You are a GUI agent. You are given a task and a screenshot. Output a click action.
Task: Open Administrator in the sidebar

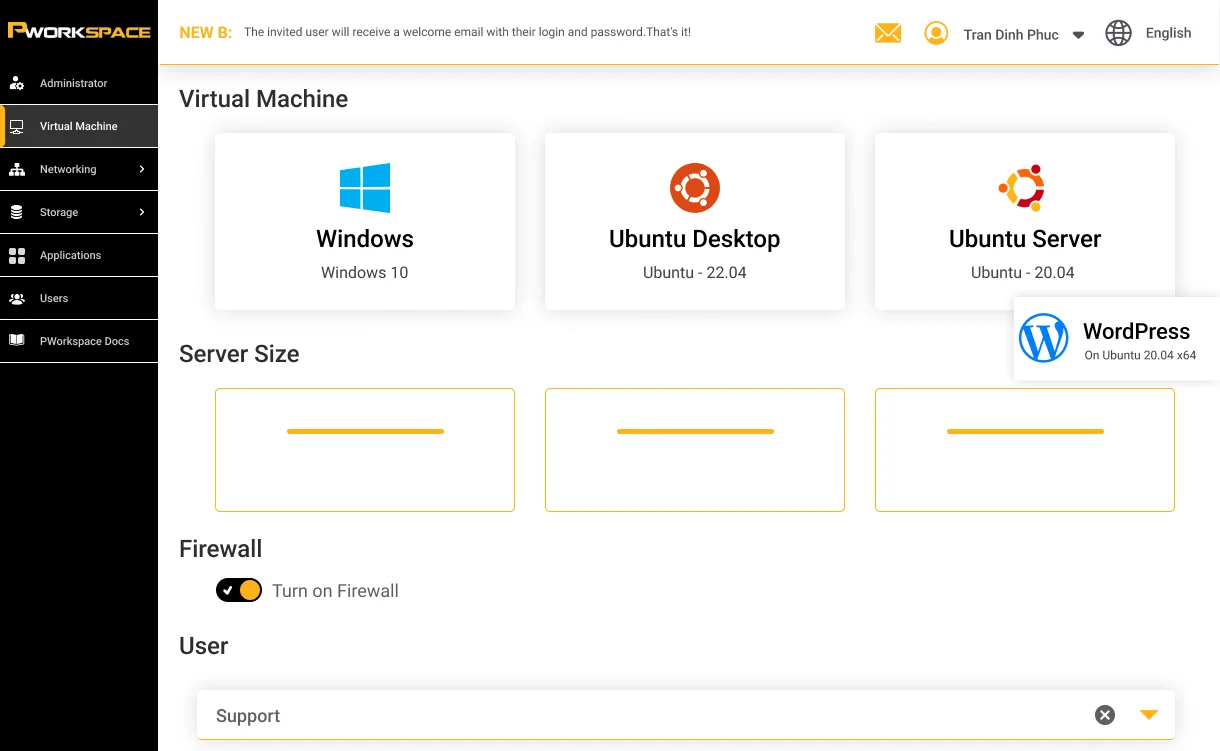[x=73, y=83]
